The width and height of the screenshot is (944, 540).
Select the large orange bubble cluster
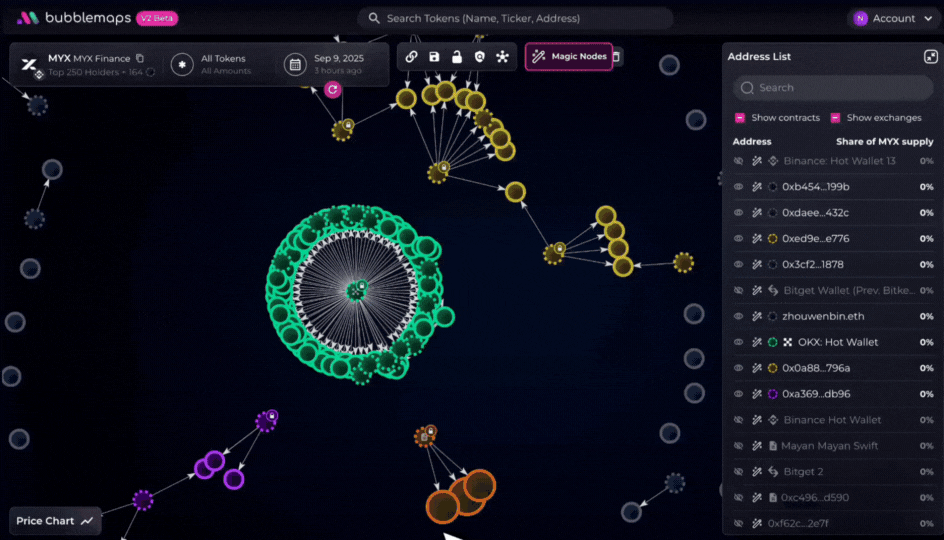(x=461, y=495)
